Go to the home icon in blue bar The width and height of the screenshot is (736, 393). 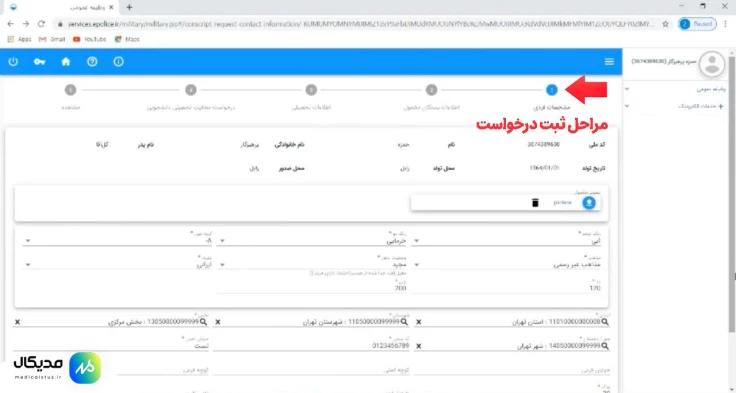pyautogui.click(x=66, y=62)
